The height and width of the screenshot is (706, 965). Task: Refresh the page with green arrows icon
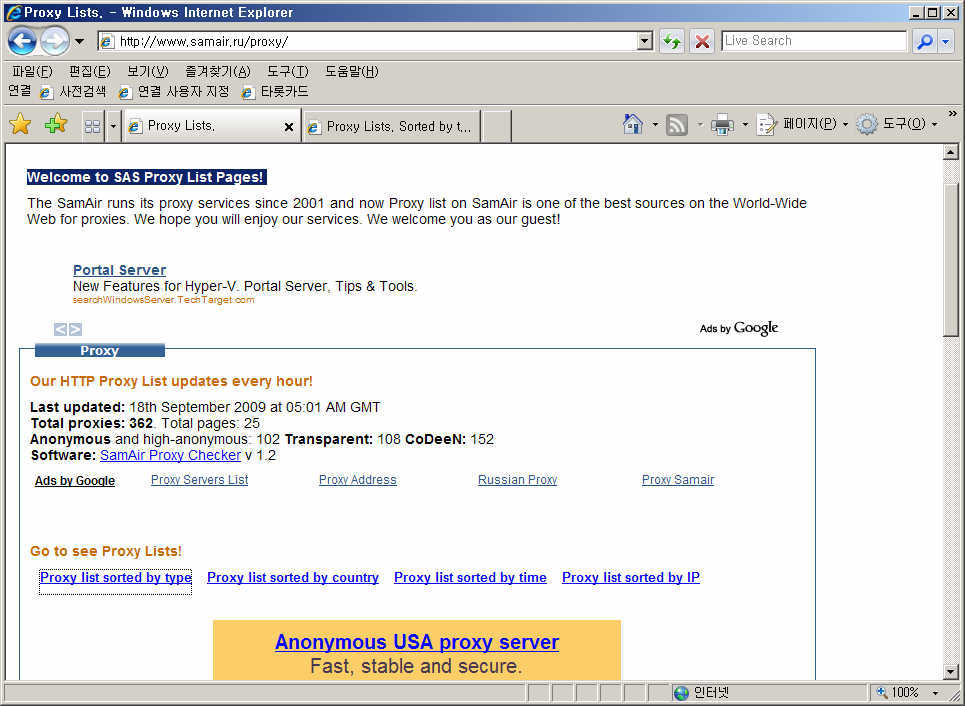tap(671, 41)
